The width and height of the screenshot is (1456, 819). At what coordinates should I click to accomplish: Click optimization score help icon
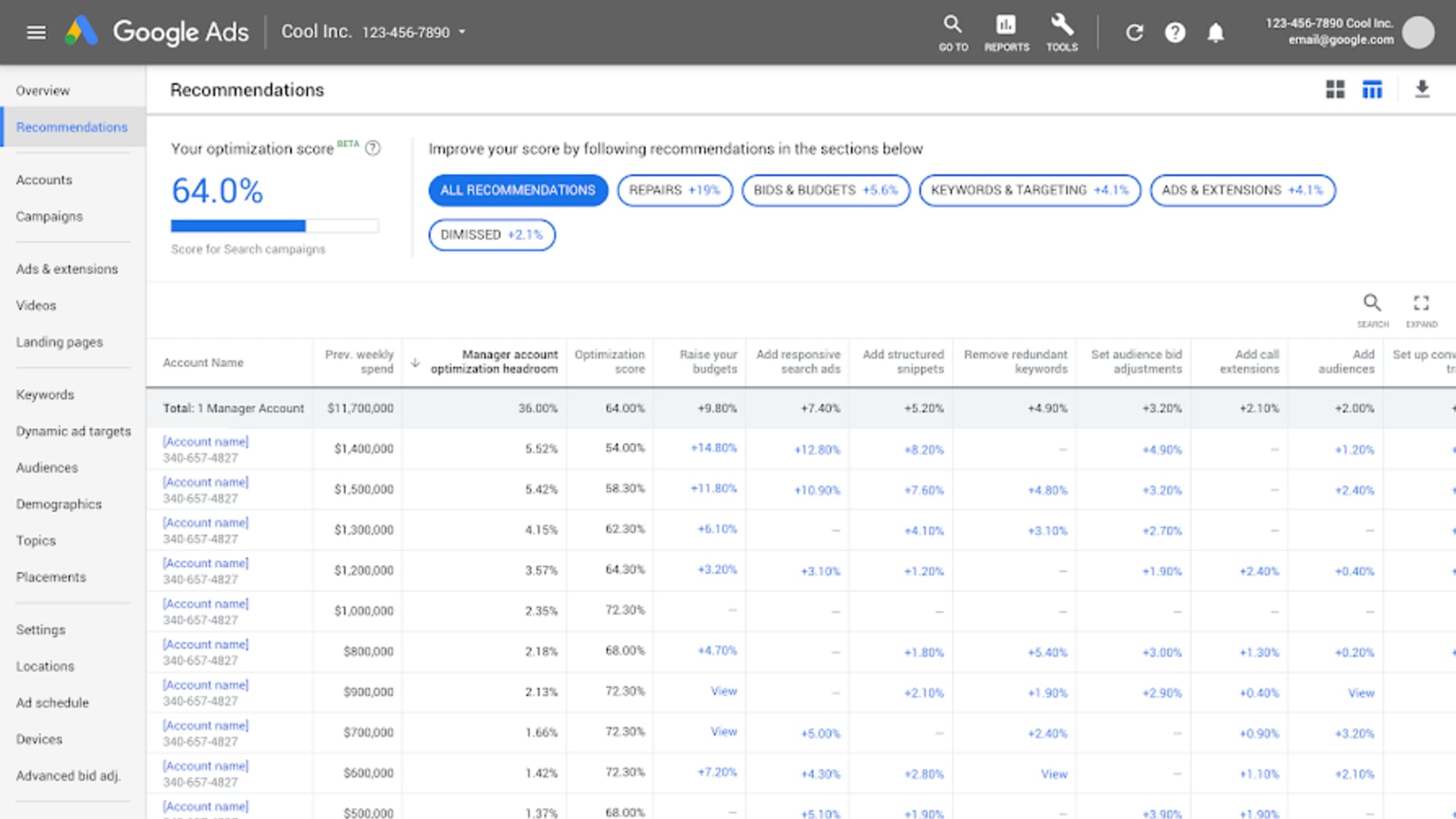(x=373, y=149)
